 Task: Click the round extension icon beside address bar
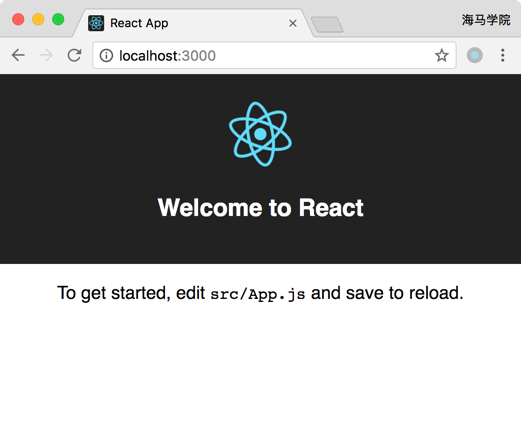point(475,55)
